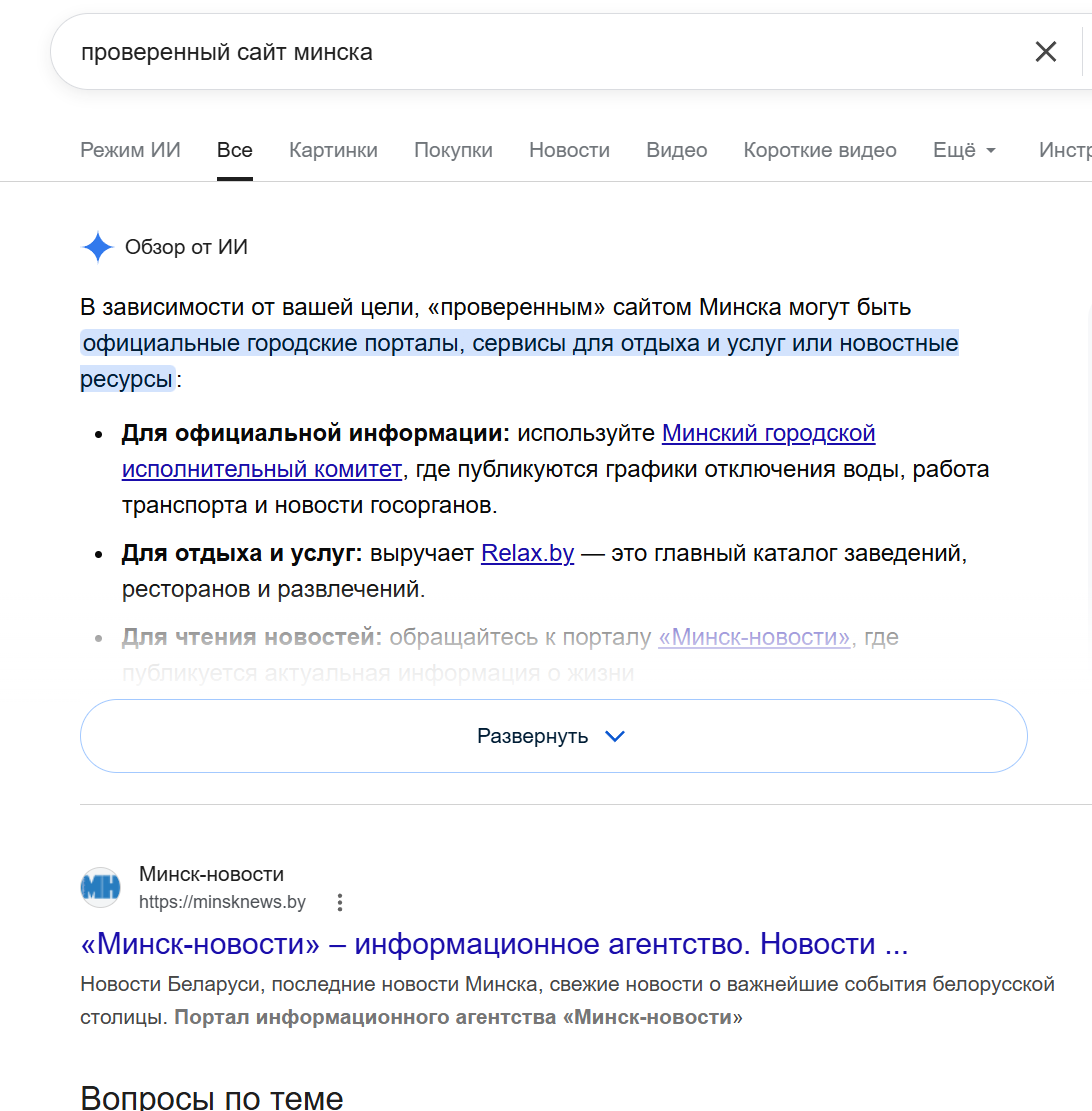Click the blue AI overview sparkle icon

tap(98, 247)
